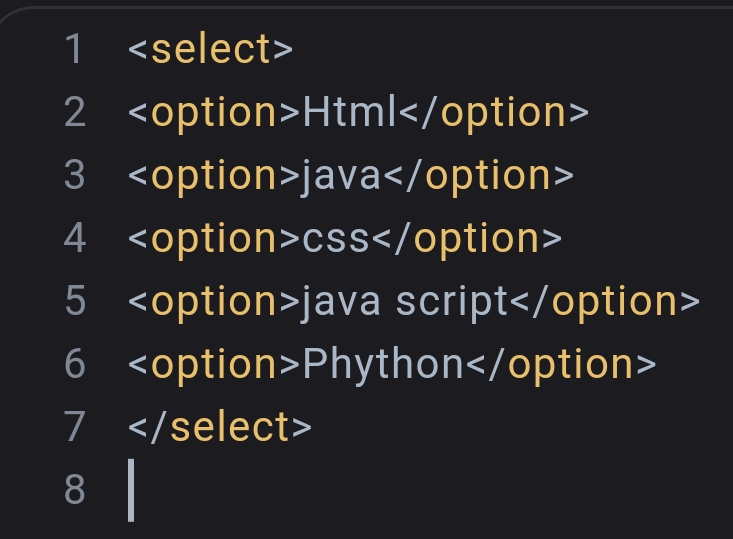Click the opening option tag before Html
The image size is (733, 539).
coord(215,112)
